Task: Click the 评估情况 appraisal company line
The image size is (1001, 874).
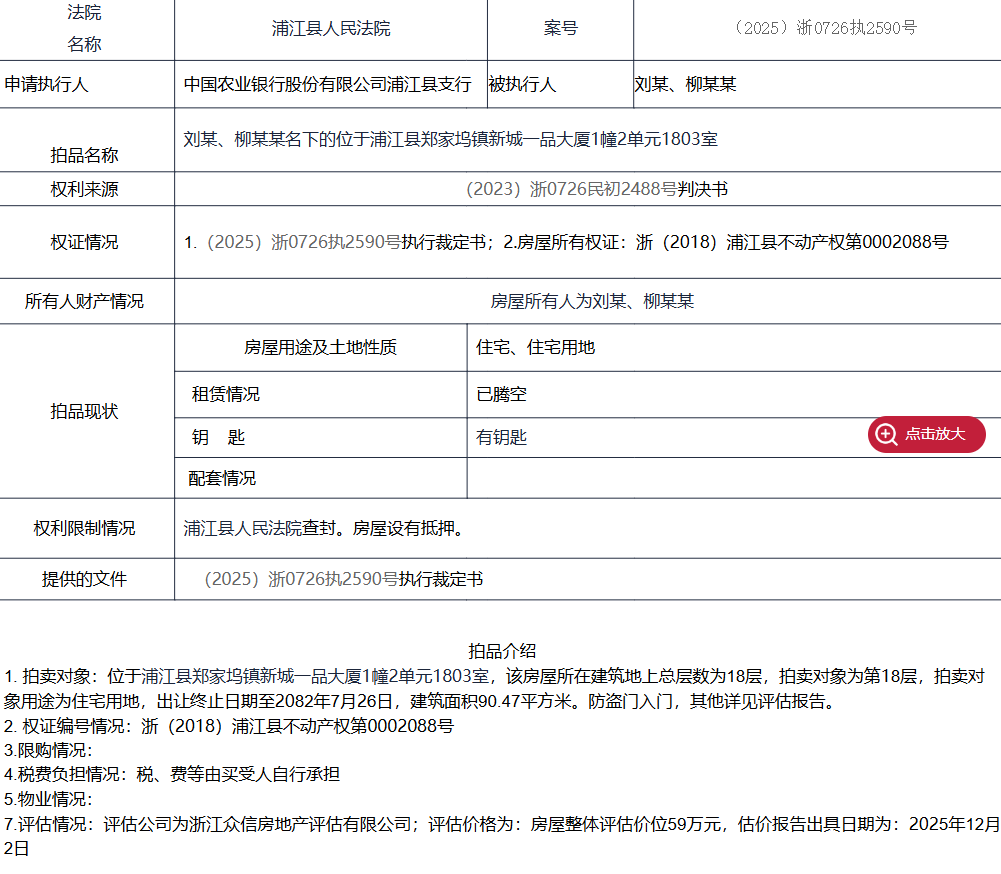Action: tap(260, 824)
